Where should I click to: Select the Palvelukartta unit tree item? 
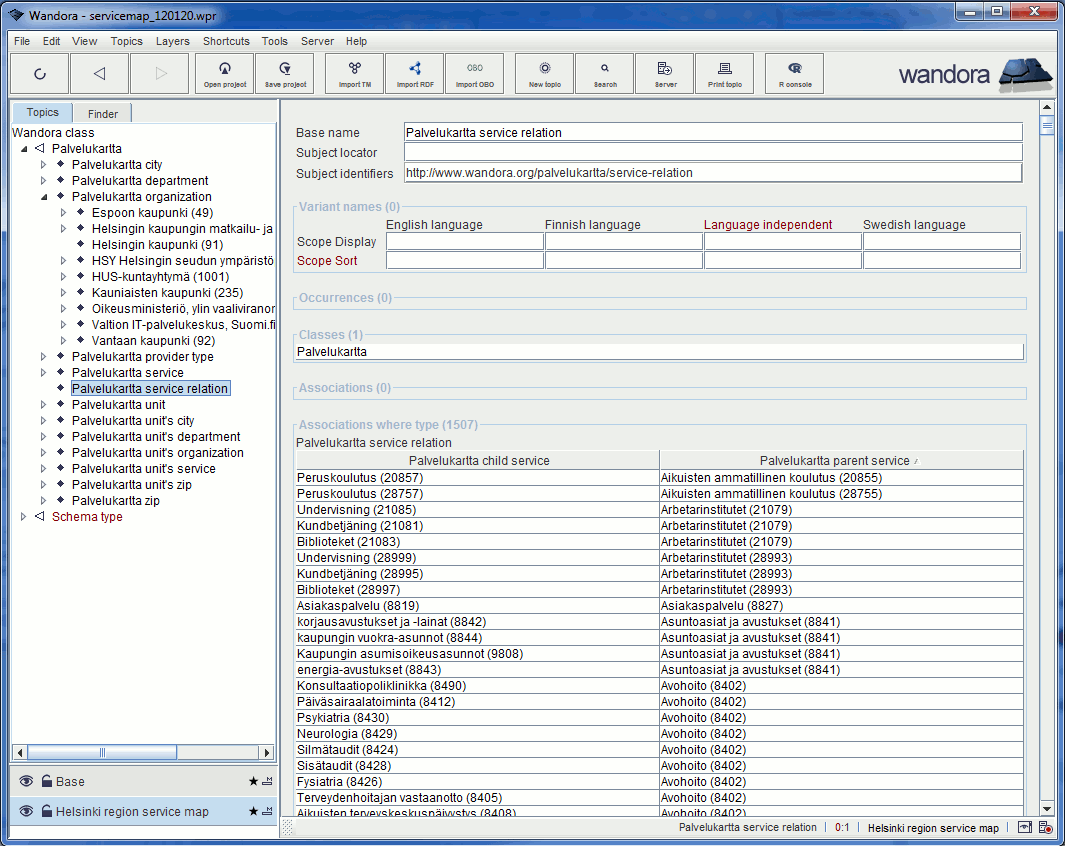(x=120, y=404)
